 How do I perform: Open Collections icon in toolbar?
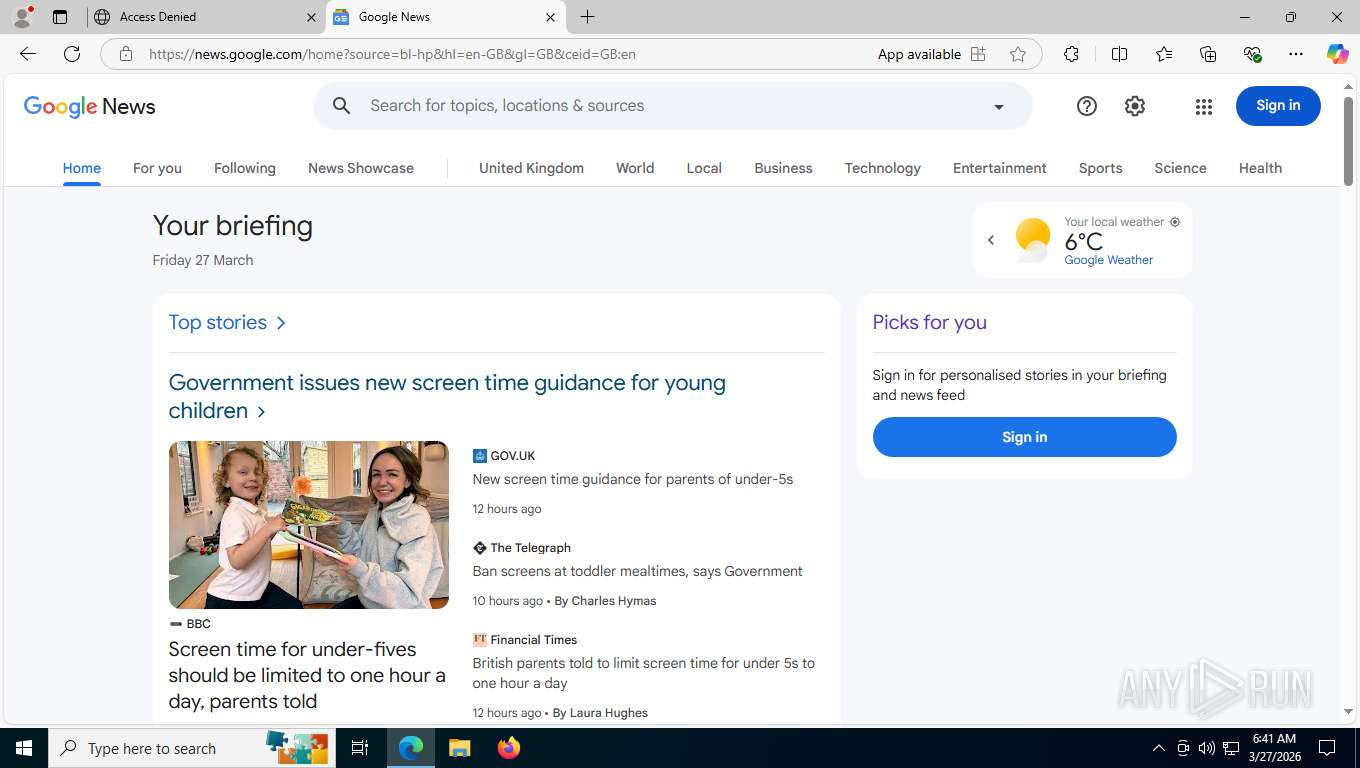[1208, 54]
